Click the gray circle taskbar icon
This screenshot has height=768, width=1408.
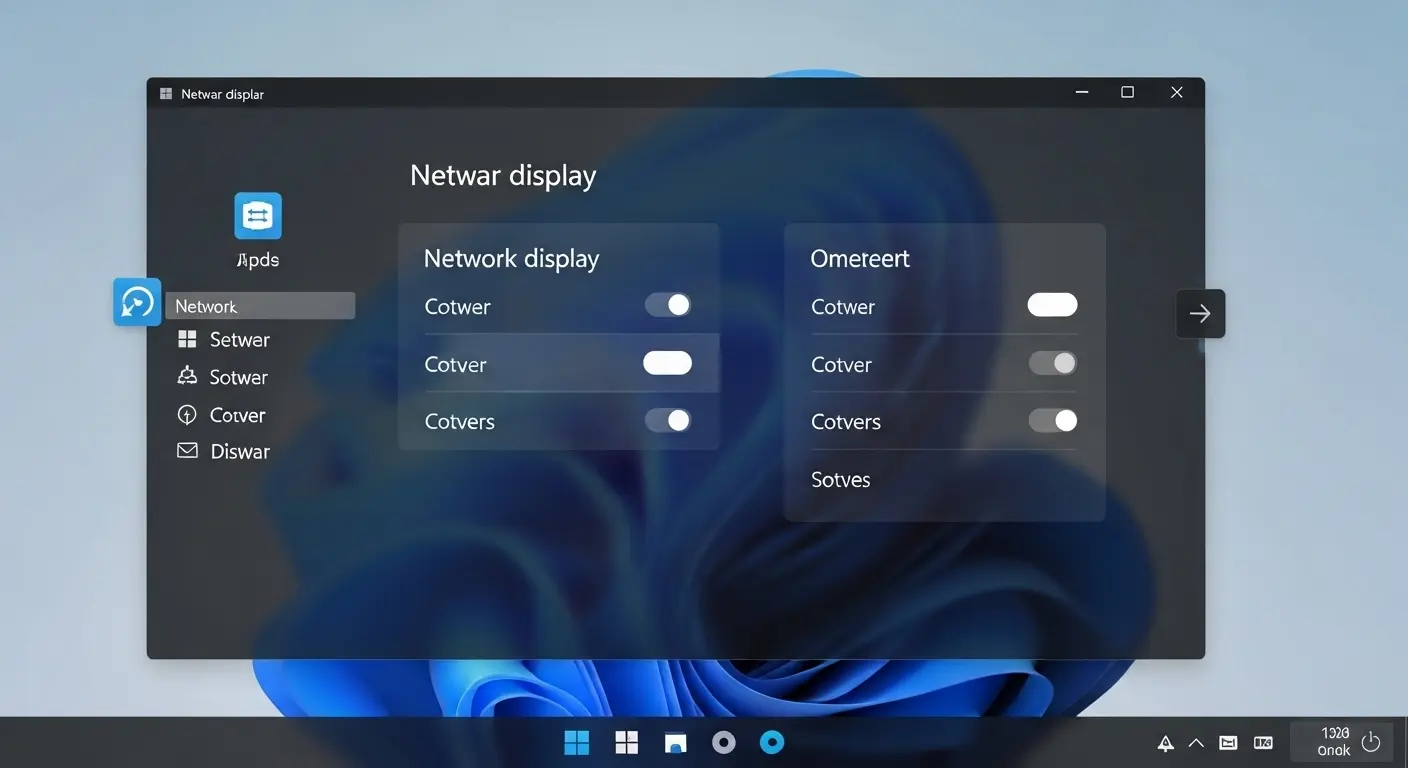click(x=724, y=742)
